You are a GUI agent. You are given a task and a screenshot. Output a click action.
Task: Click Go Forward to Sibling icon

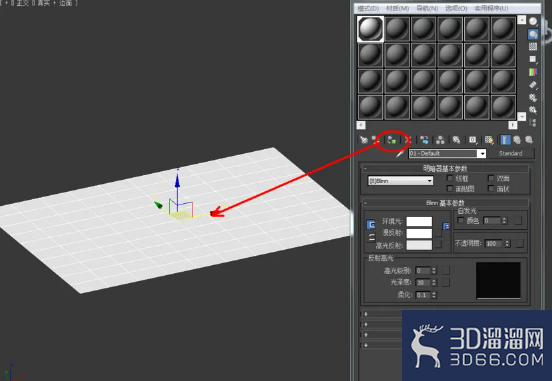(x=529, y=140)
